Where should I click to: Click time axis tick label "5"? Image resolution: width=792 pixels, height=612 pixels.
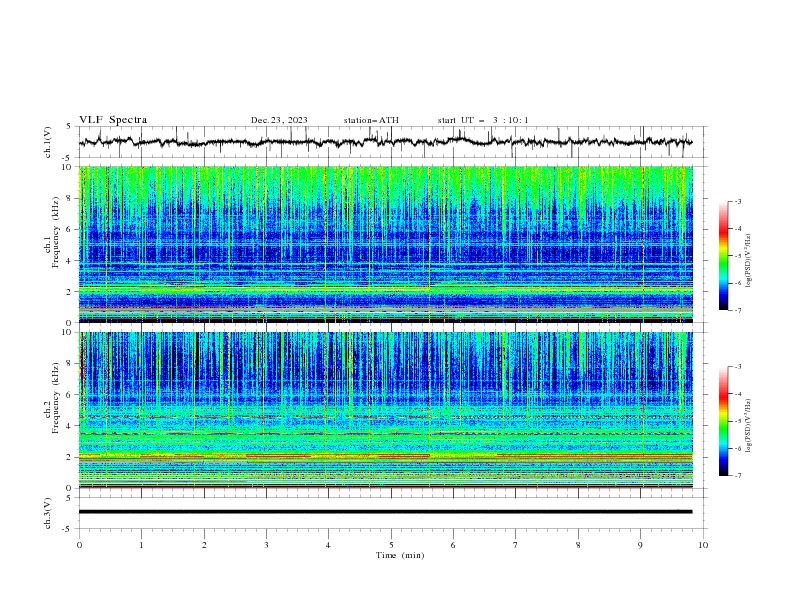coord(391,545)
